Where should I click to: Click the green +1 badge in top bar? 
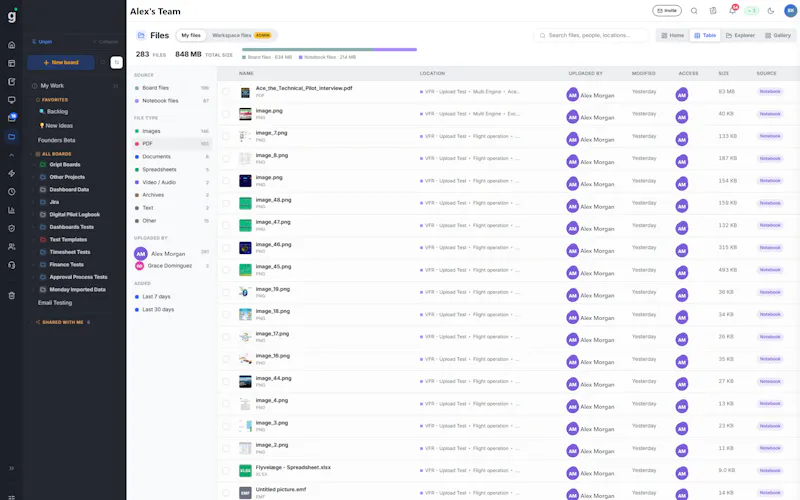coord(751,11)
